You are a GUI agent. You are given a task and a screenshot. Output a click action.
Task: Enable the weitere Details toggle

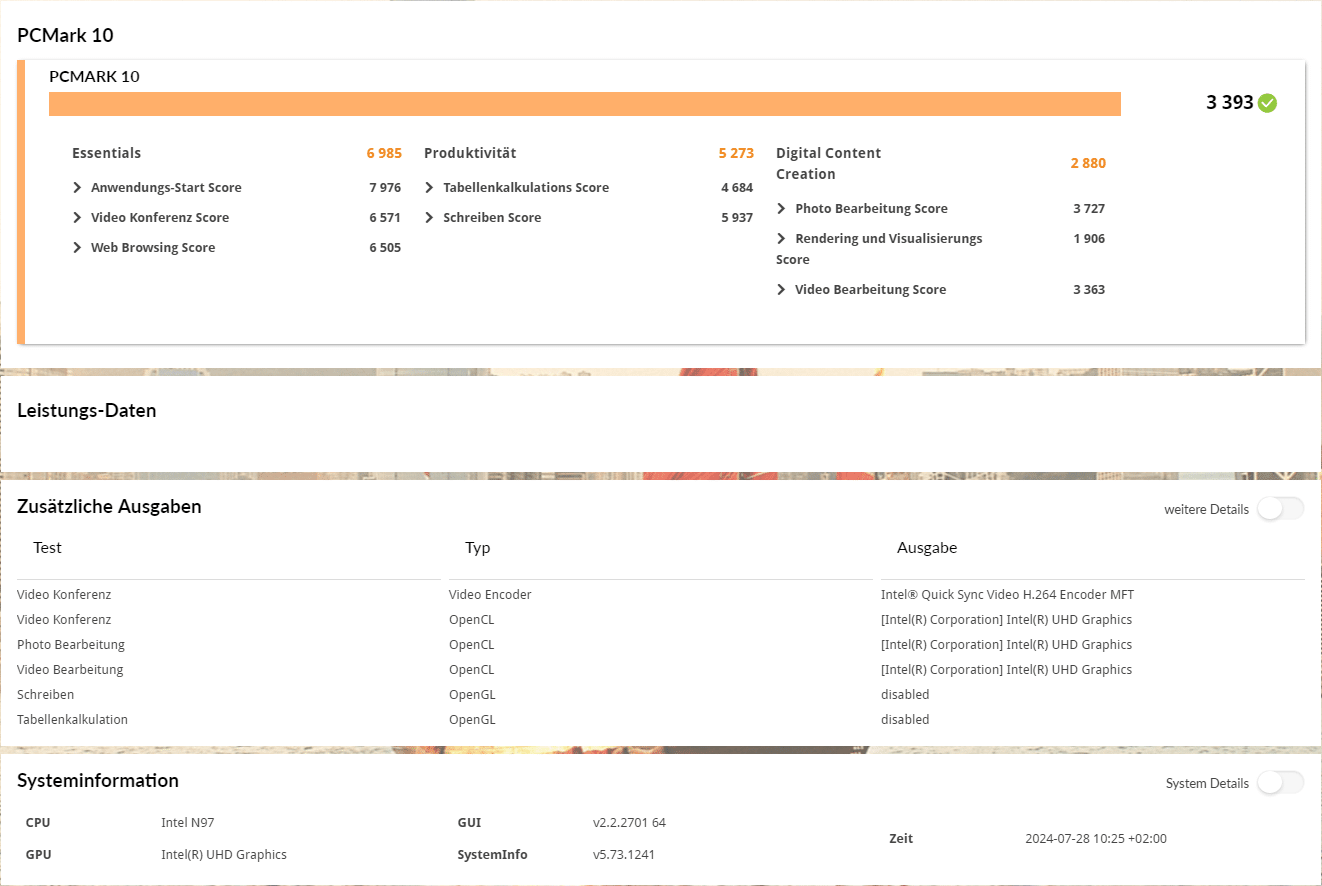(1280, 509)
